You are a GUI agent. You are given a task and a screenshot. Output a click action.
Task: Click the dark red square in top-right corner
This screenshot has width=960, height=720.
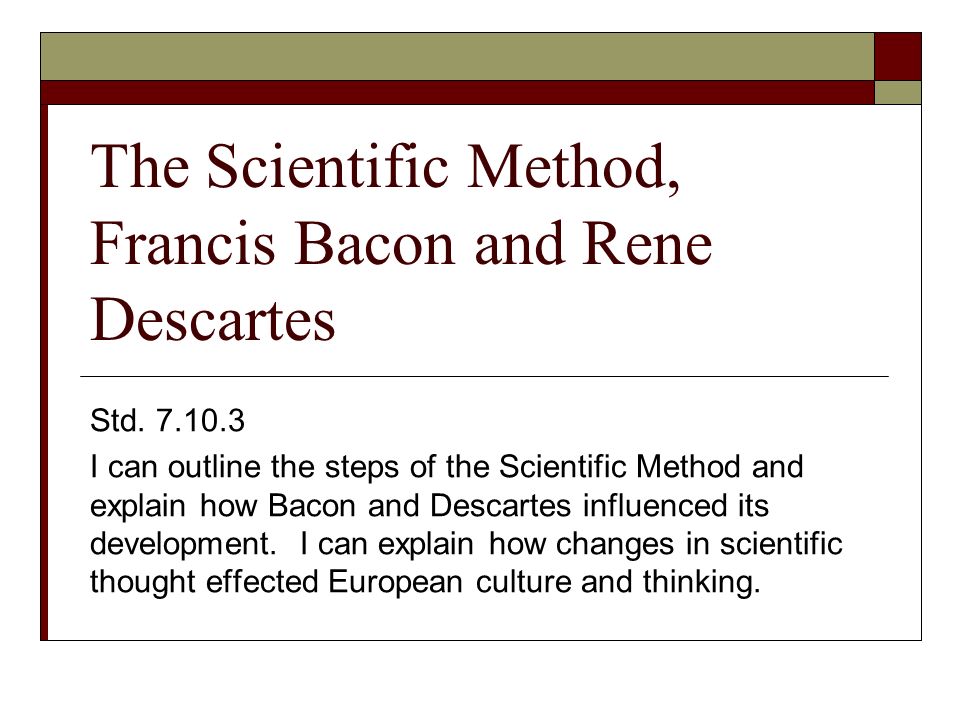click(x=898, y=56)
